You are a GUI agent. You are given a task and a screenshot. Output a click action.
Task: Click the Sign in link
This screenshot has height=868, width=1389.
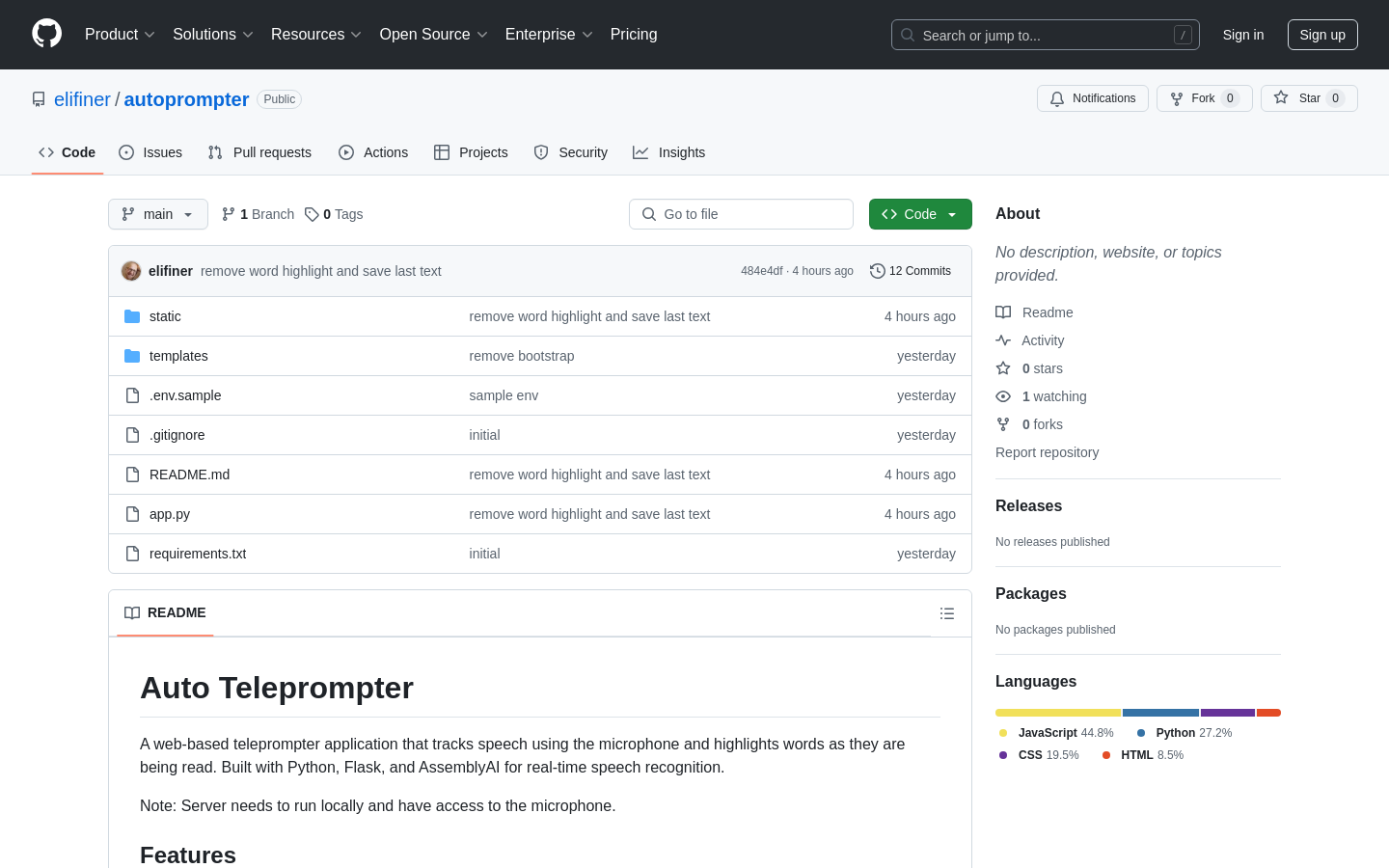(x=1243, y=35)
